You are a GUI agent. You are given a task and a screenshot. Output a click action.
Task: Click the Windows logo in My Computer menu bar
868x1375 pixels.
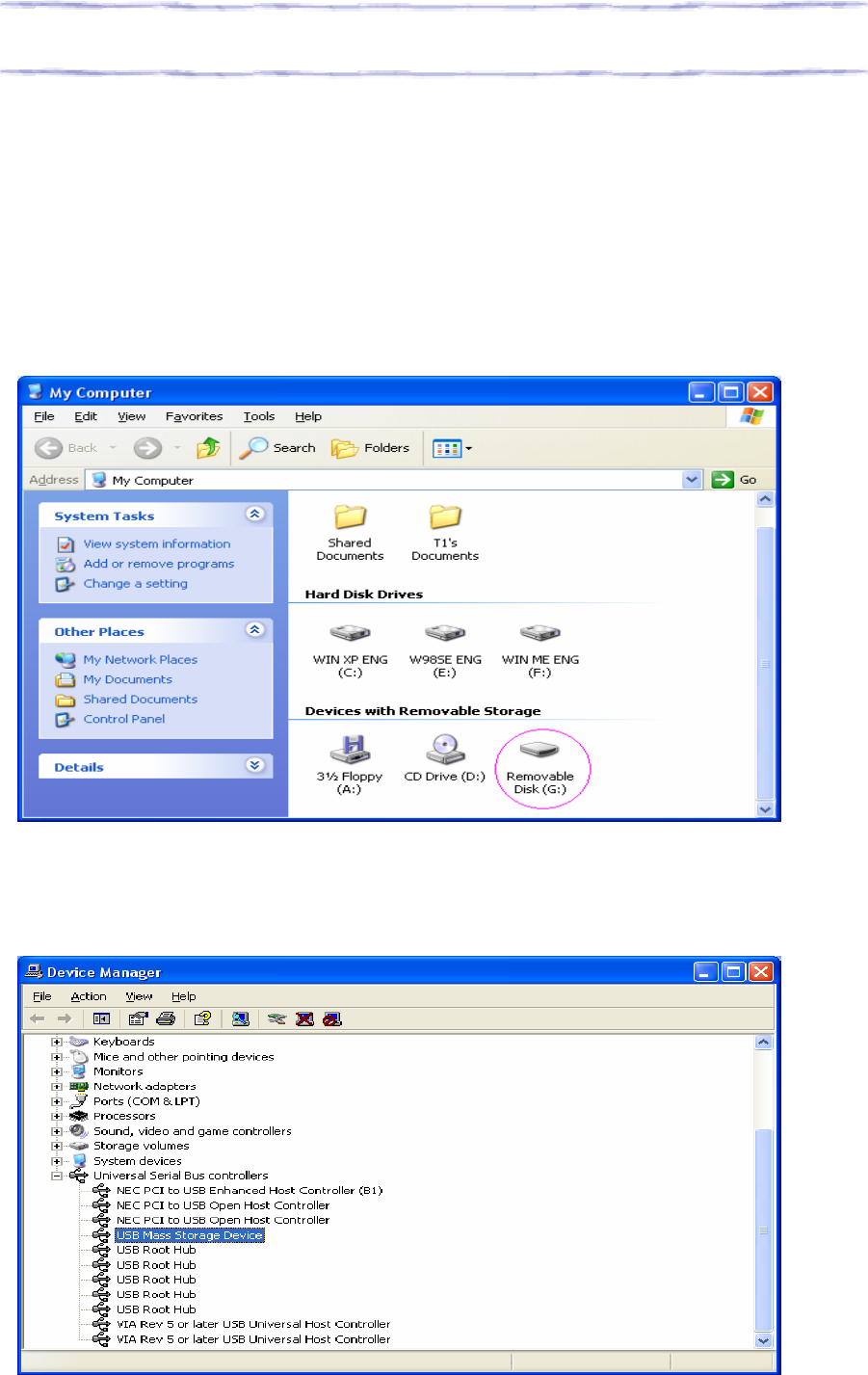click(752, 416)
